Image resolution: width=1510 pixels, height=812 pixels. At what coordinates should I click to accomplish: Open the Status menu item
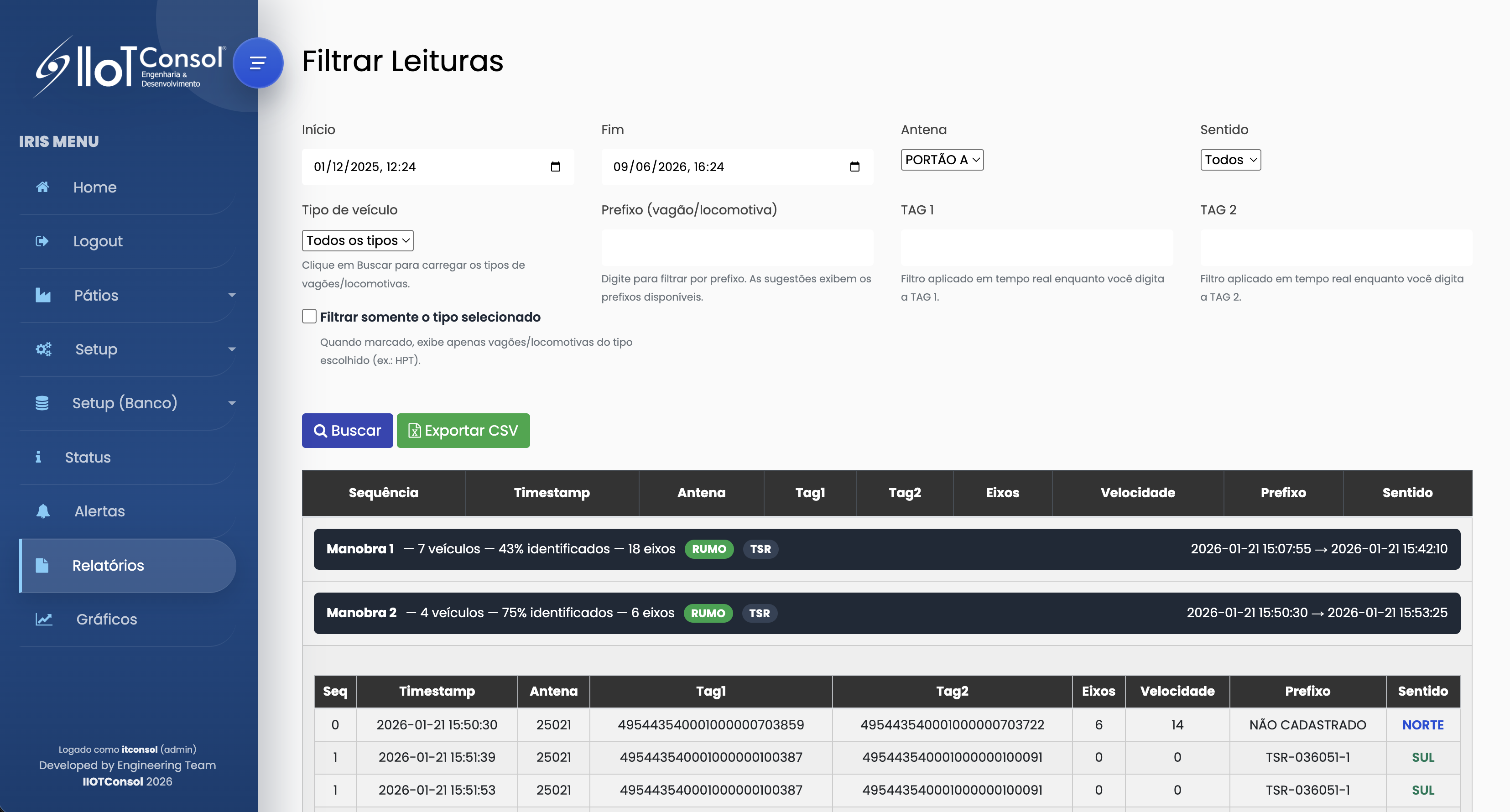pyautogui.click(x=128, y=457)
